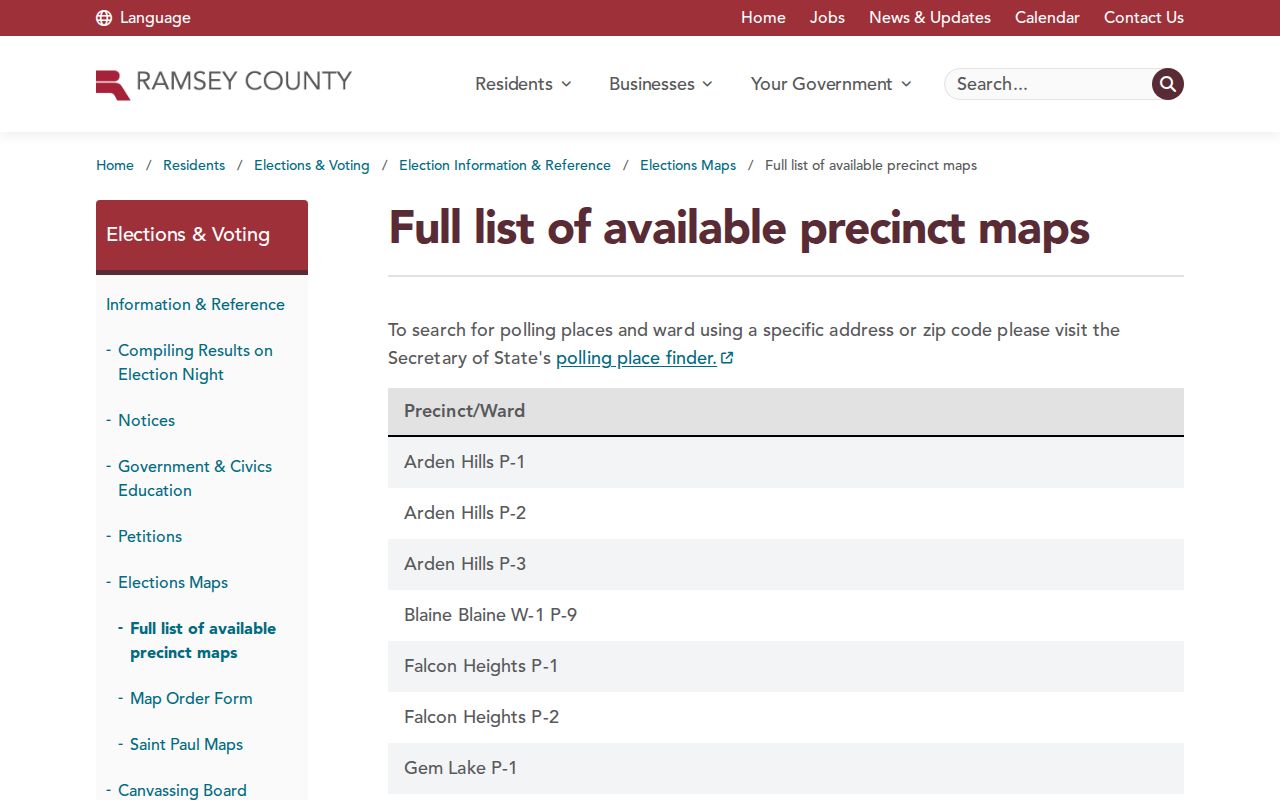Click the globe Language icon

pyautogui.click(x=104, y=18)
